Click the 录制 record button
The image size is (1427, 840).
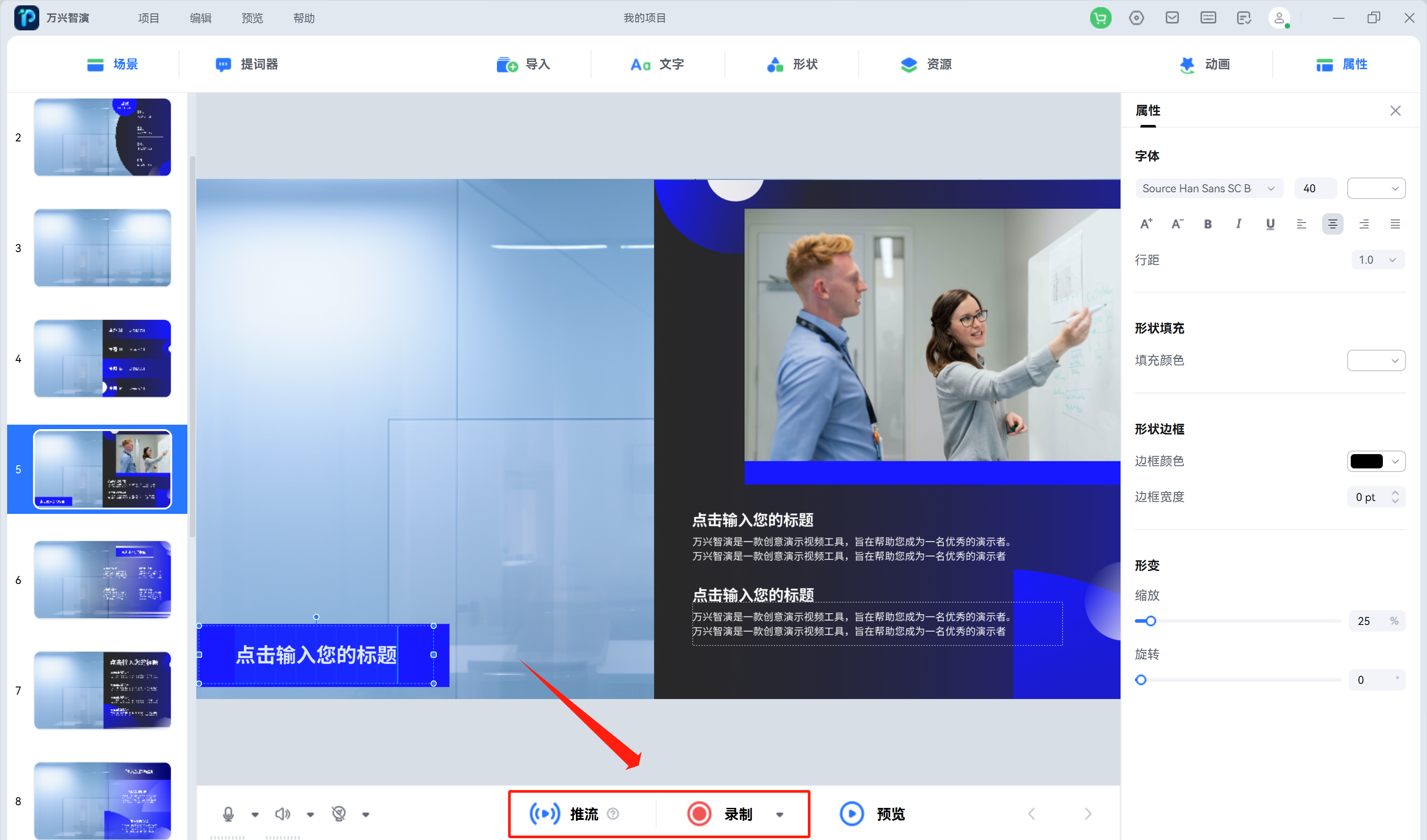720,814
